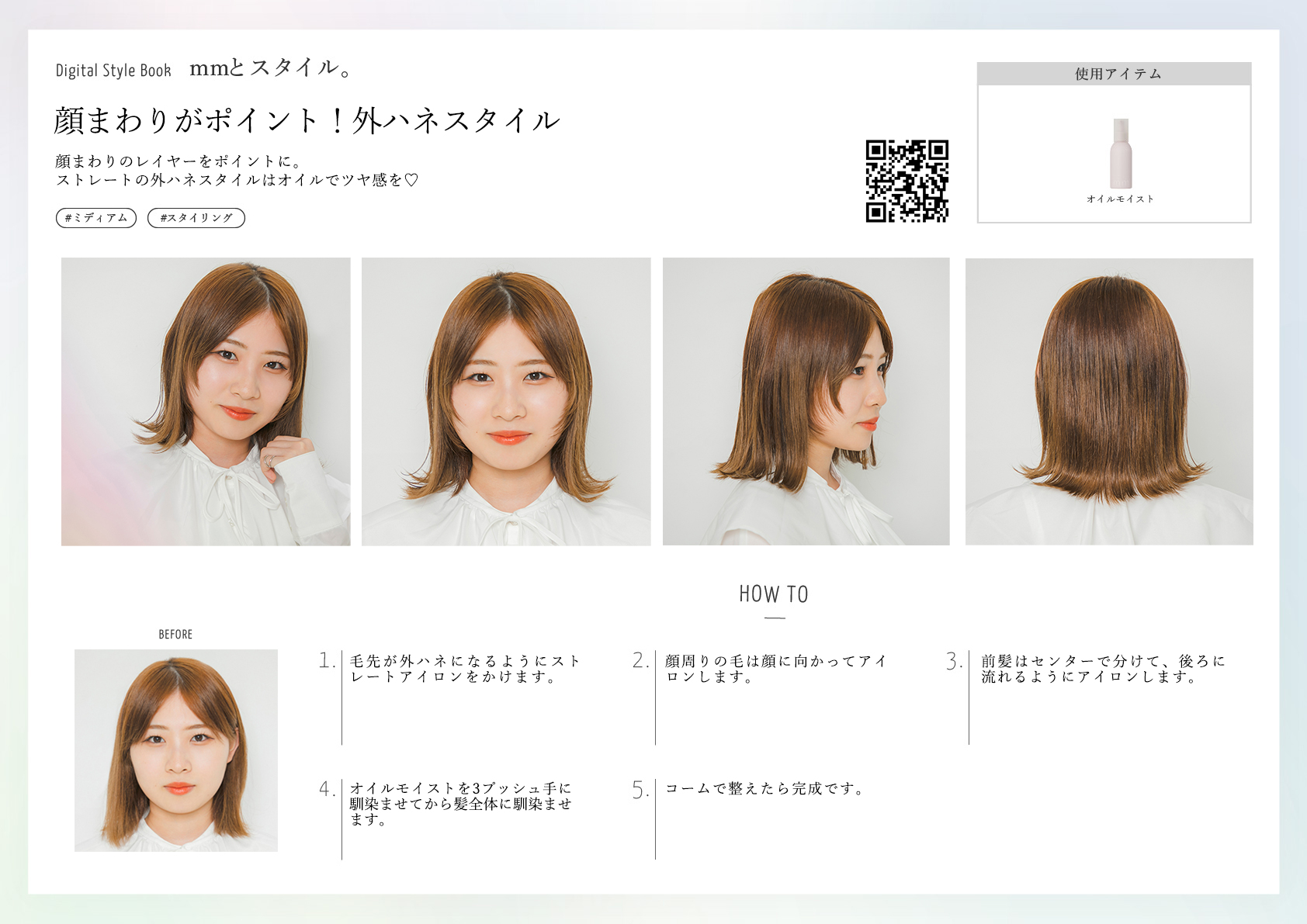Select step 5 comb finishing instruction
This screenshot has height=924, width=1307.
point(764,789)
